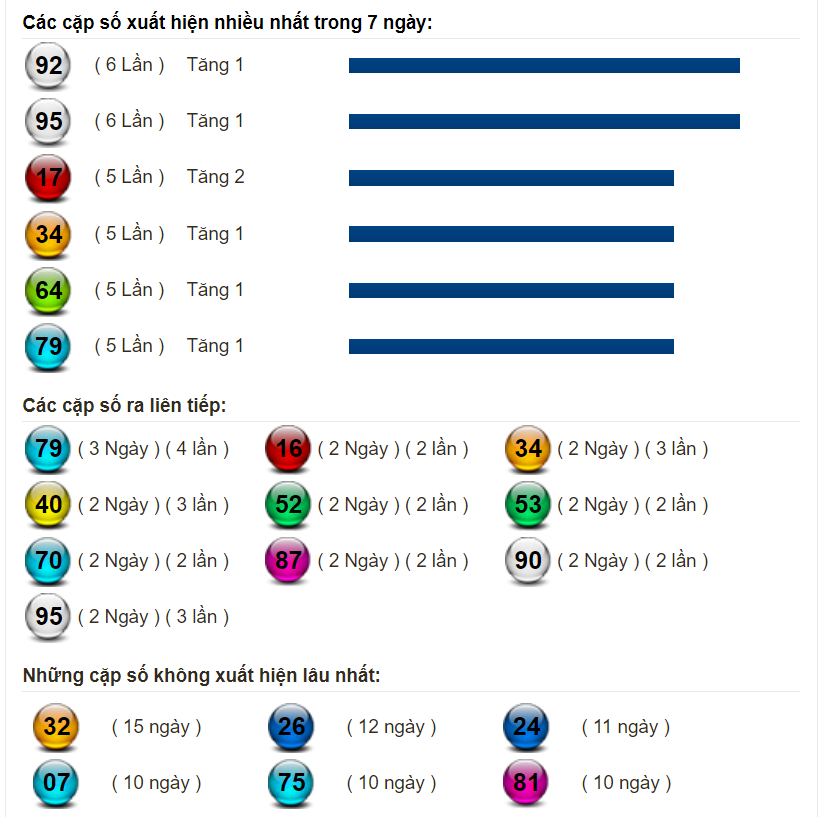The height and width of the screenshot is (817, 824).
Task: Click the dark blue ball numbered 24
Action: click(x=526, y=727)
